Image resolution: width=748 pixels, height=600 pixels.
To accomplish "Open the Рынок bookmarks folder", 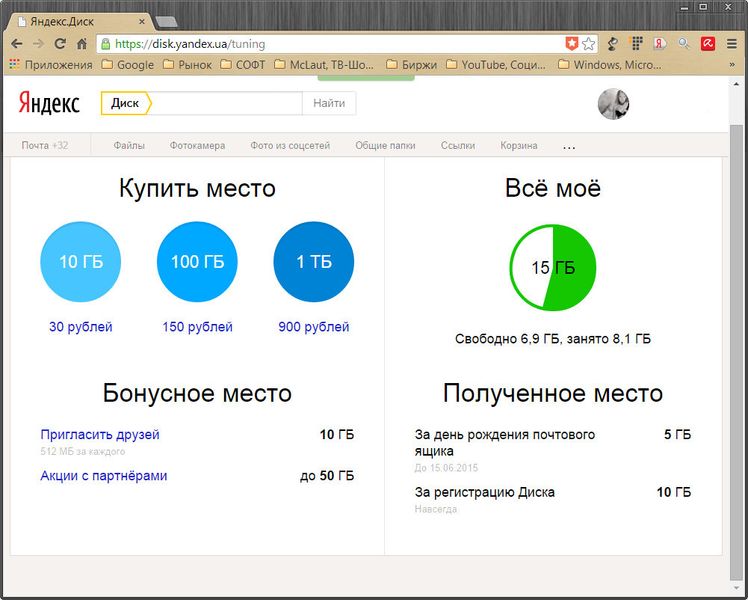I will pyautogui.click(x=187, y=64).
